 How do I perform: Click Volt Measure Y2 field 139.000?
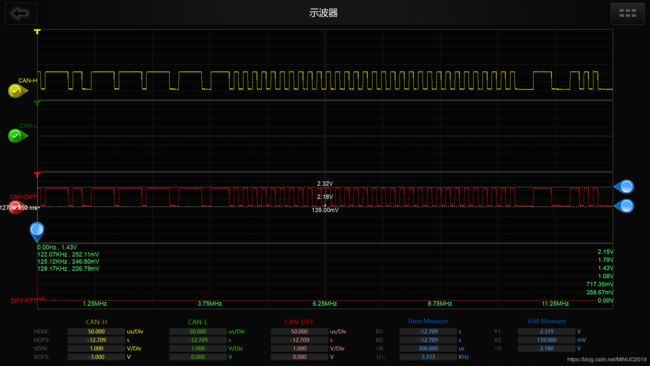tap(546, 340)
